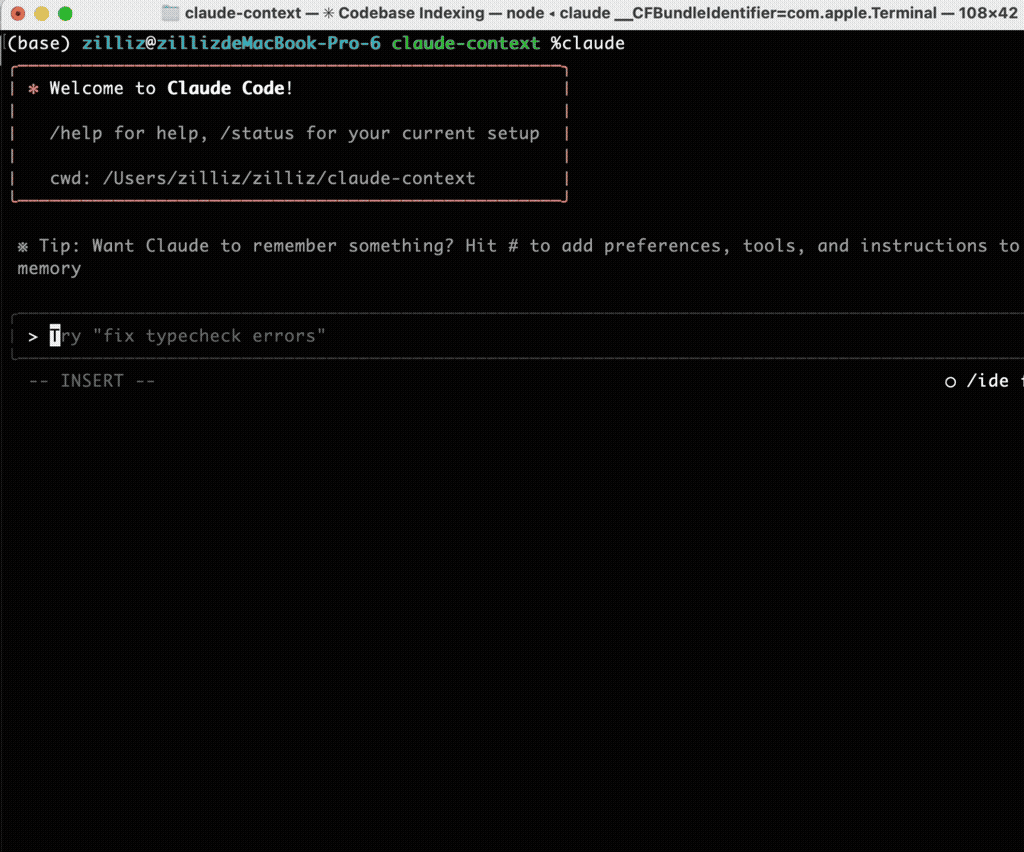The image size is (1024, 852).
Task: Click the folder proxy icon in the title bar
Action: pyautogui.click(x=170, y=14)
